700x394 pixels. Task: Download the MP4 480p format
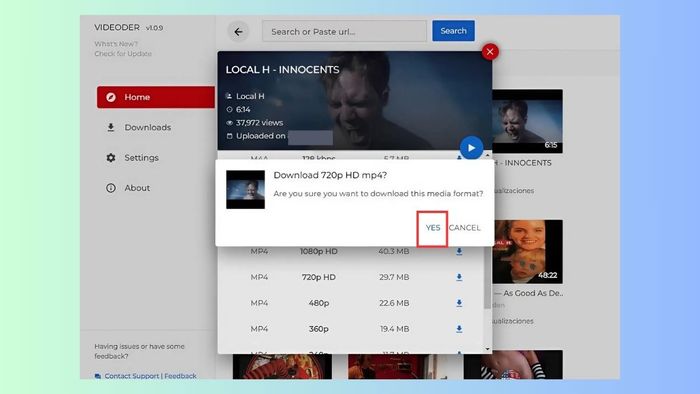(x=459, y=303)
